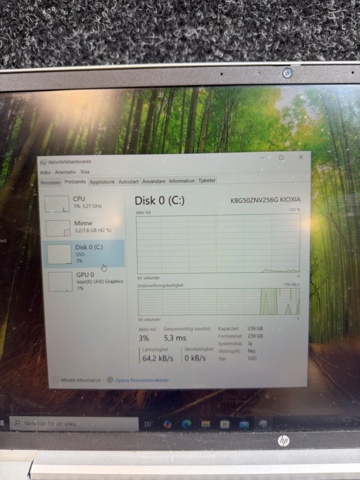Click the Disk 0 (C:) heading
360x480 pixels.
pos(160,200)
